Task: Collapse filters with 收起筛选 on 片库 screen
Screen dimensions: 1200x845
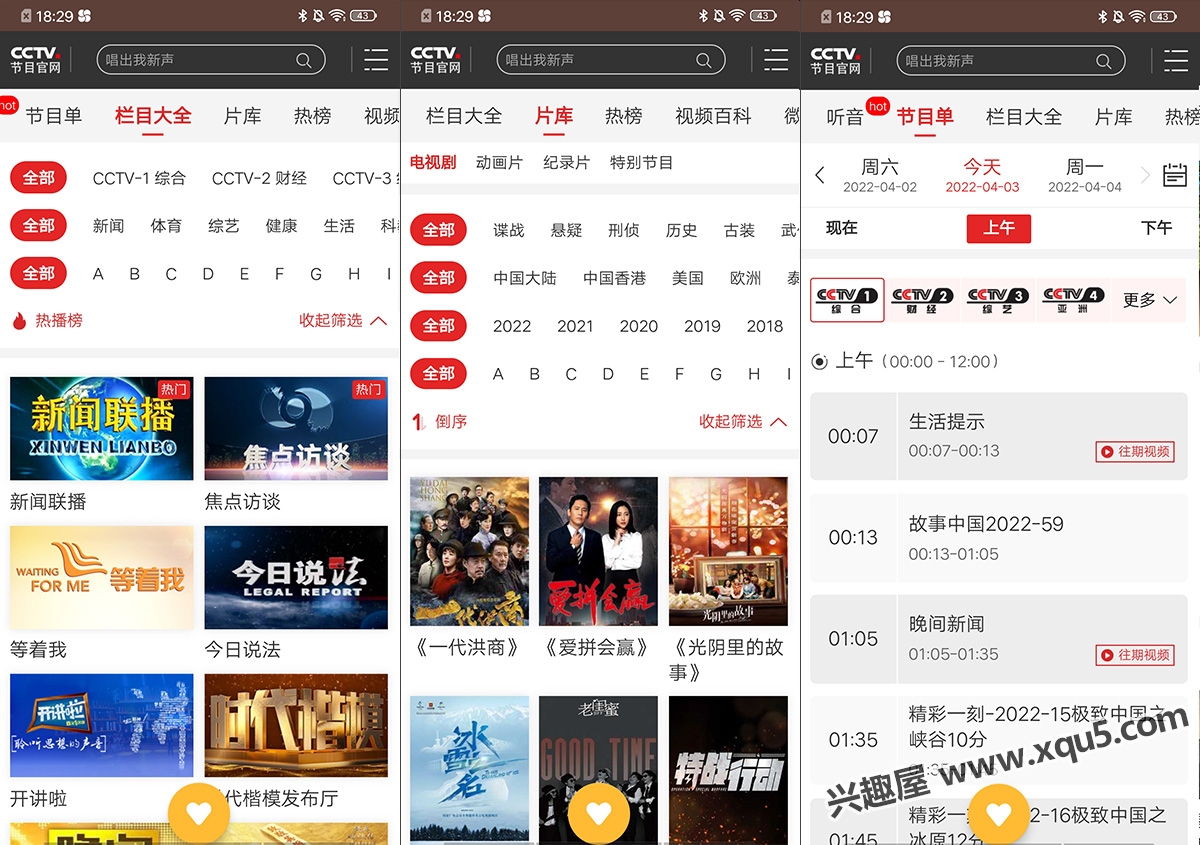Action: coord(743,422)
